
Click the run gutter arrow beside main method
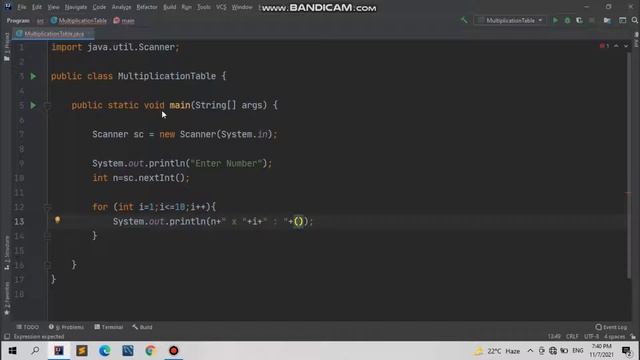33,105
